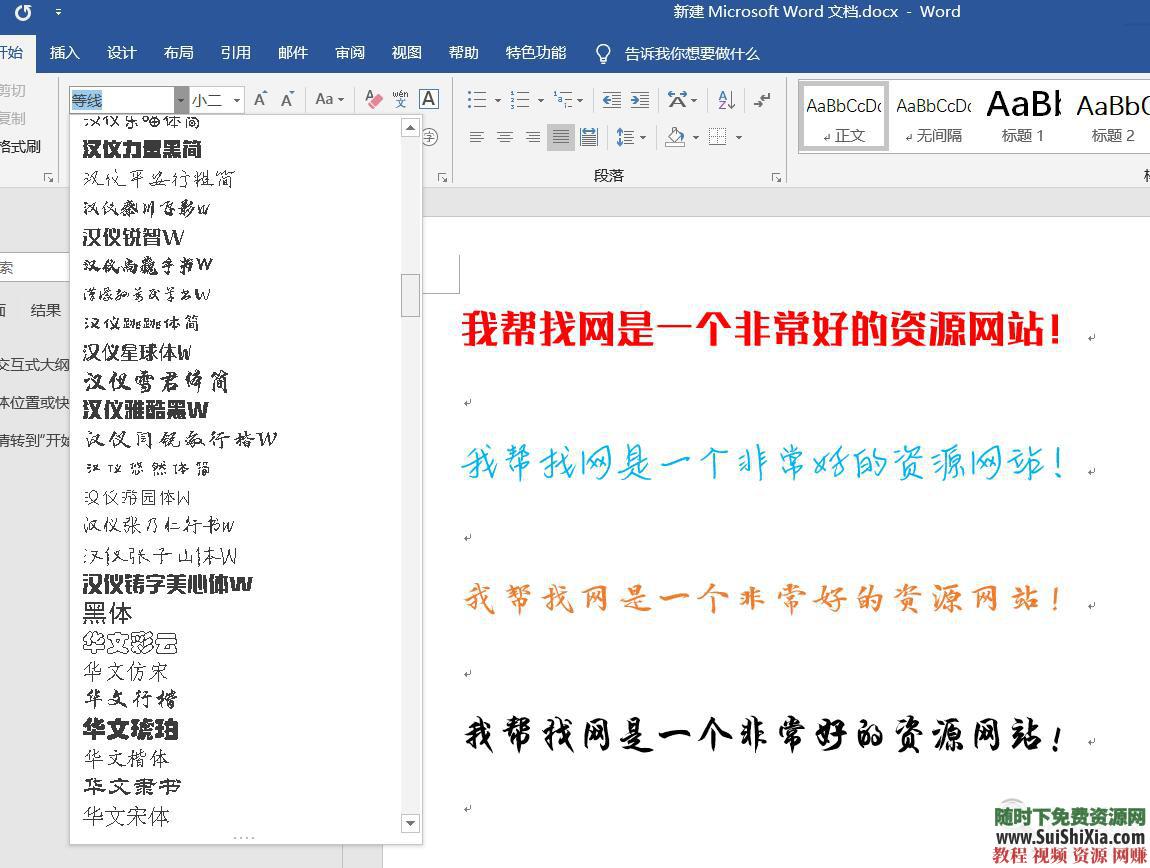Image resolution: width=1150 pixels, height=868 pixels.
Task: Apply the 标题 1 style
Action: coord(1022,115)
